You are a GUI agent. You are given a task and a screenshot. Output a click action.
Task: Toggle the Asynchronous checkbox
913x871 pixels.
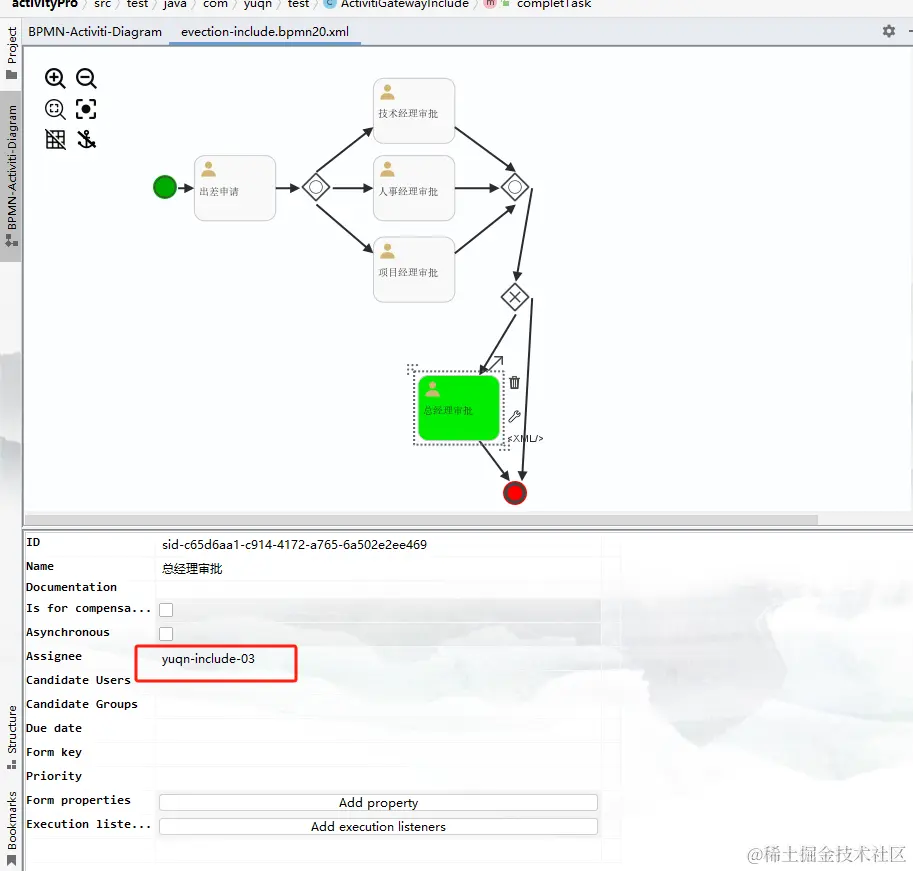pos(166,633)
